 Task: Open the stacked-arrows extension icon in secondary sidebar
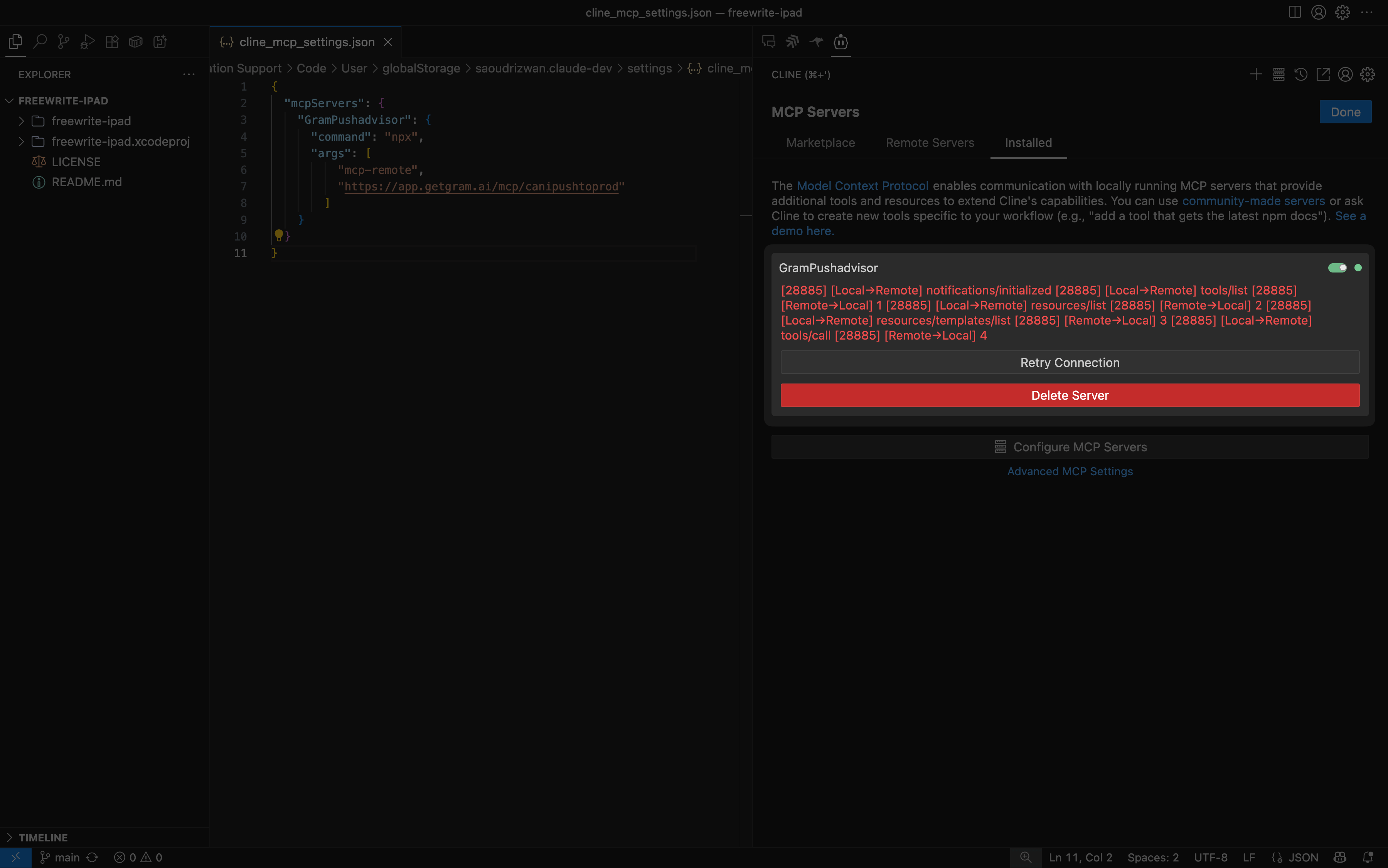792,41
